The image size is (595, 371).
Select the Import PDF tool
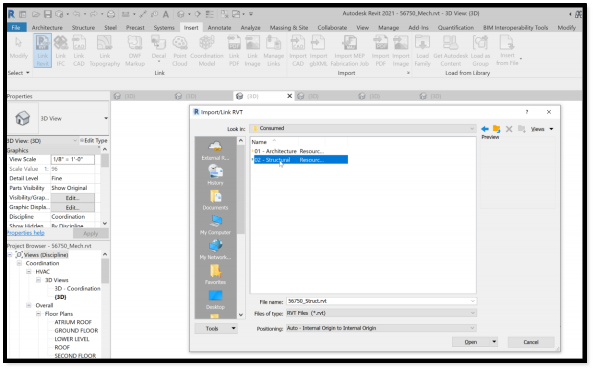[381, 51]
